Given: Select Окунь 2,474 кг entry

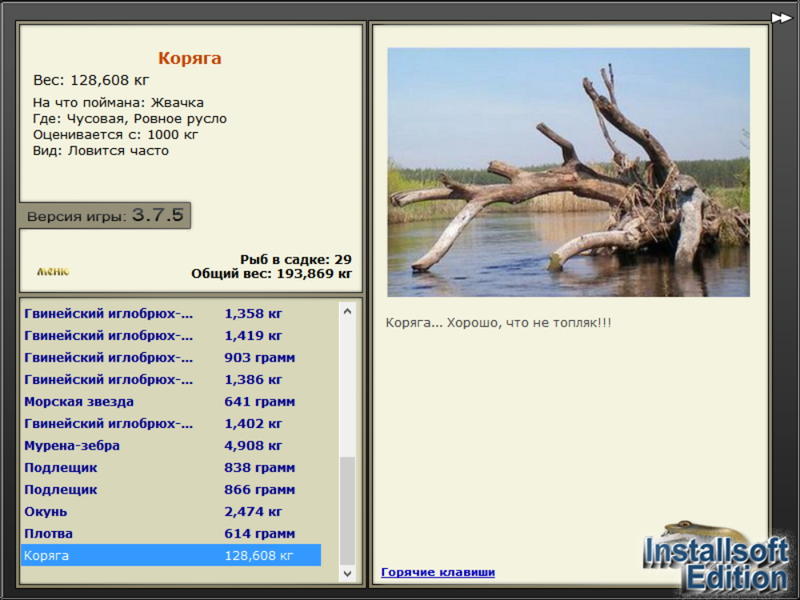Looking at the screenshot, I should (171, 511).
